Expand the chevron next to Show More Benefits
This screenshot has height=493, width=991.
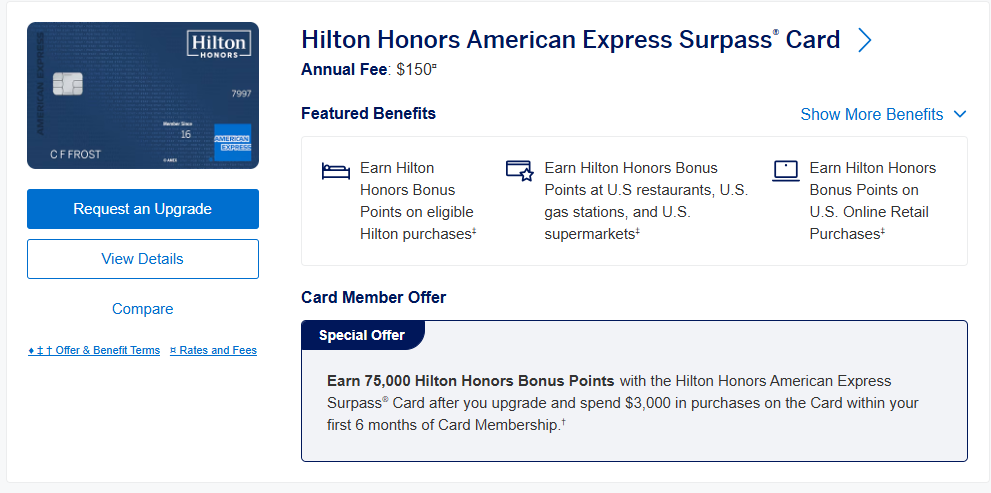960,114
